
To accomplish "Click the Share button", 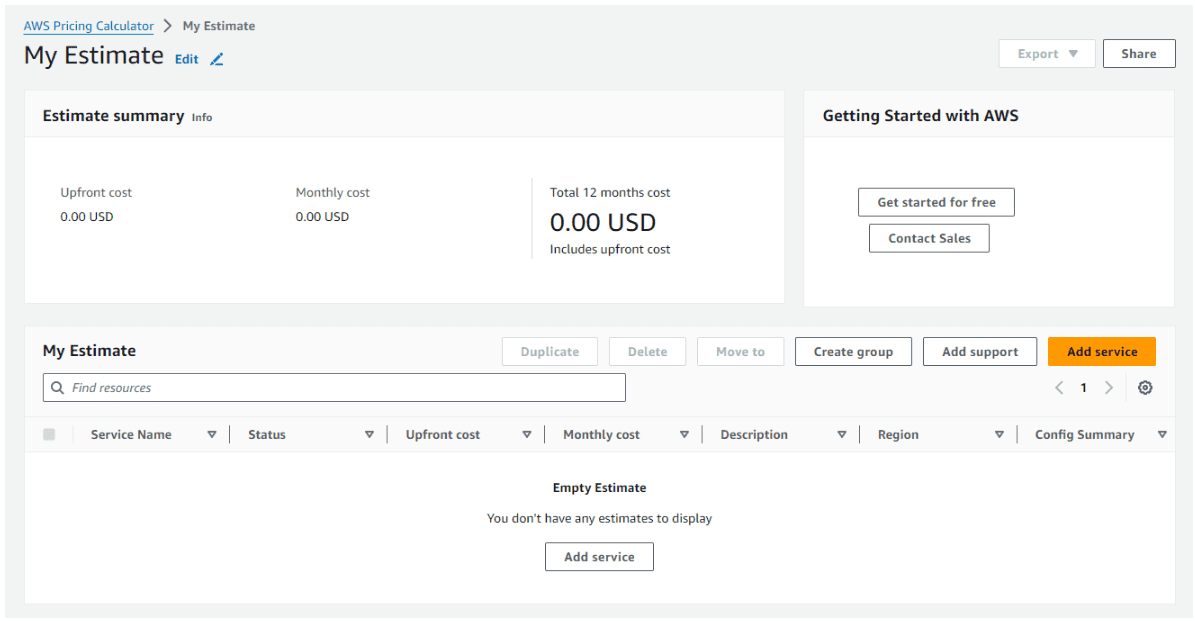I will (x=1139, y=54).
